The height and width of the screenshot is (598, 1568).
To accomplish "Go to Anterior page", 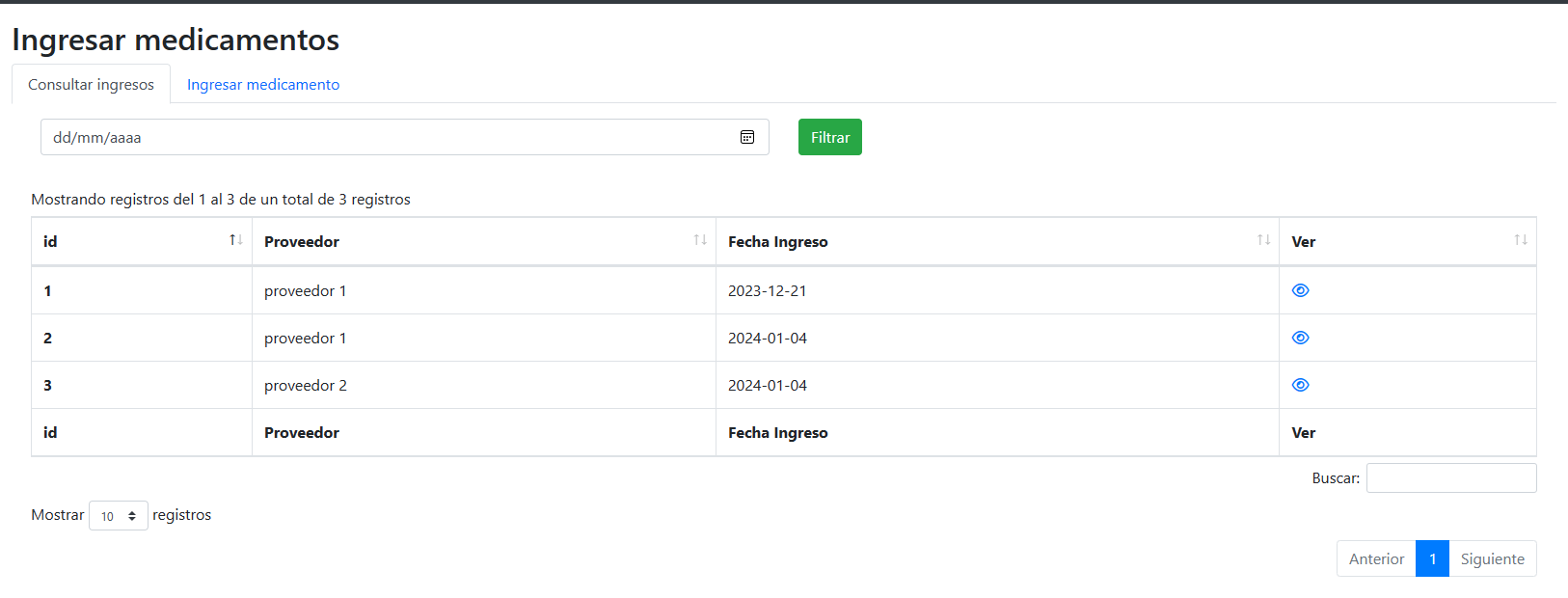I will 1376,558.
